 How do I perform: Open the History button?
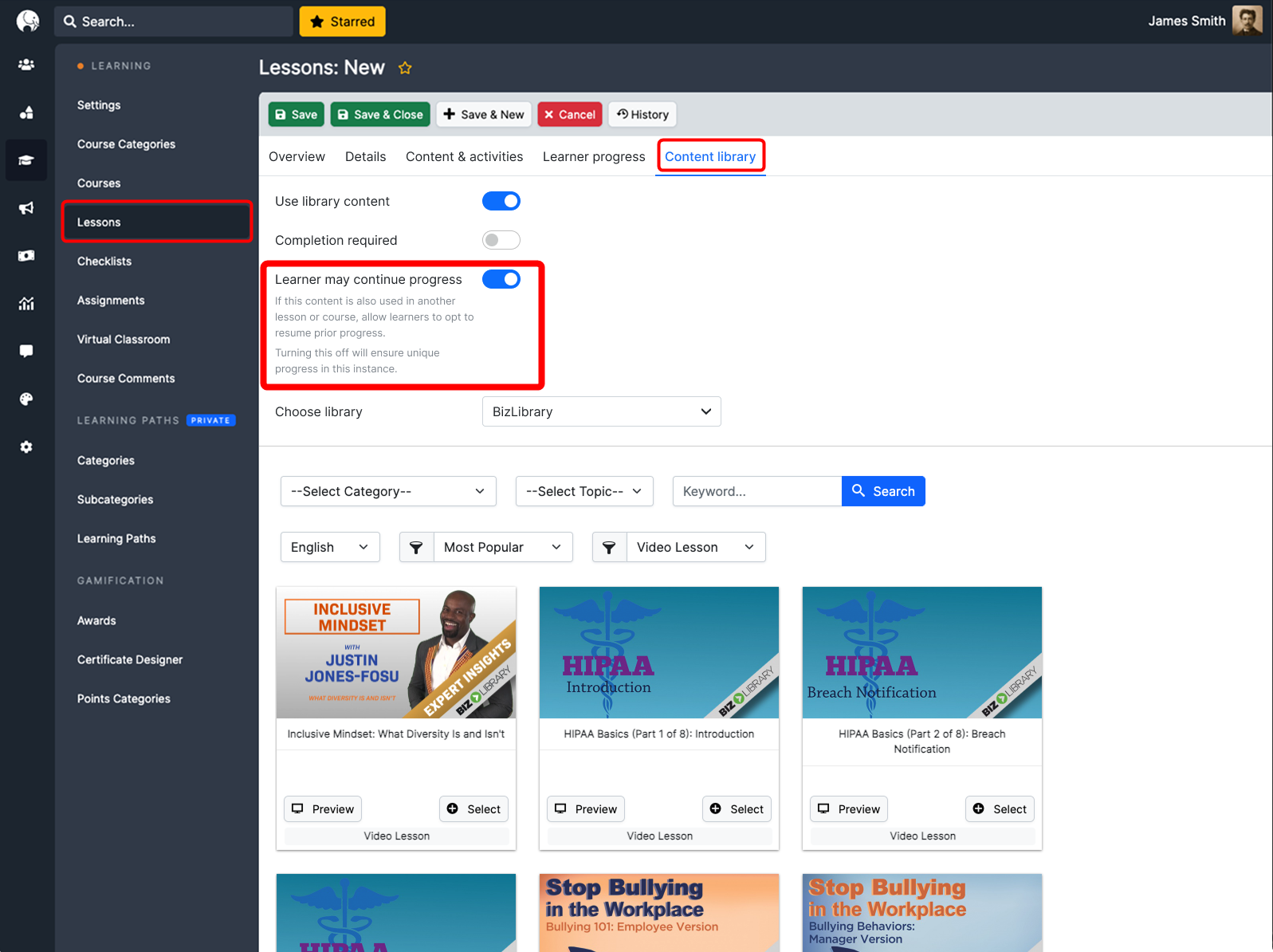coord(642,114)
